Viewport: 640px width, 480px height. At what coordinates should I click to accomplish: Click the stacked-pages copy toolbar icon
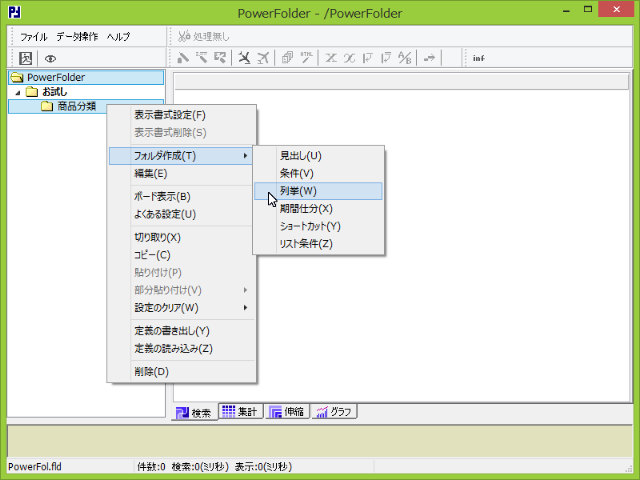coord(287,58)
